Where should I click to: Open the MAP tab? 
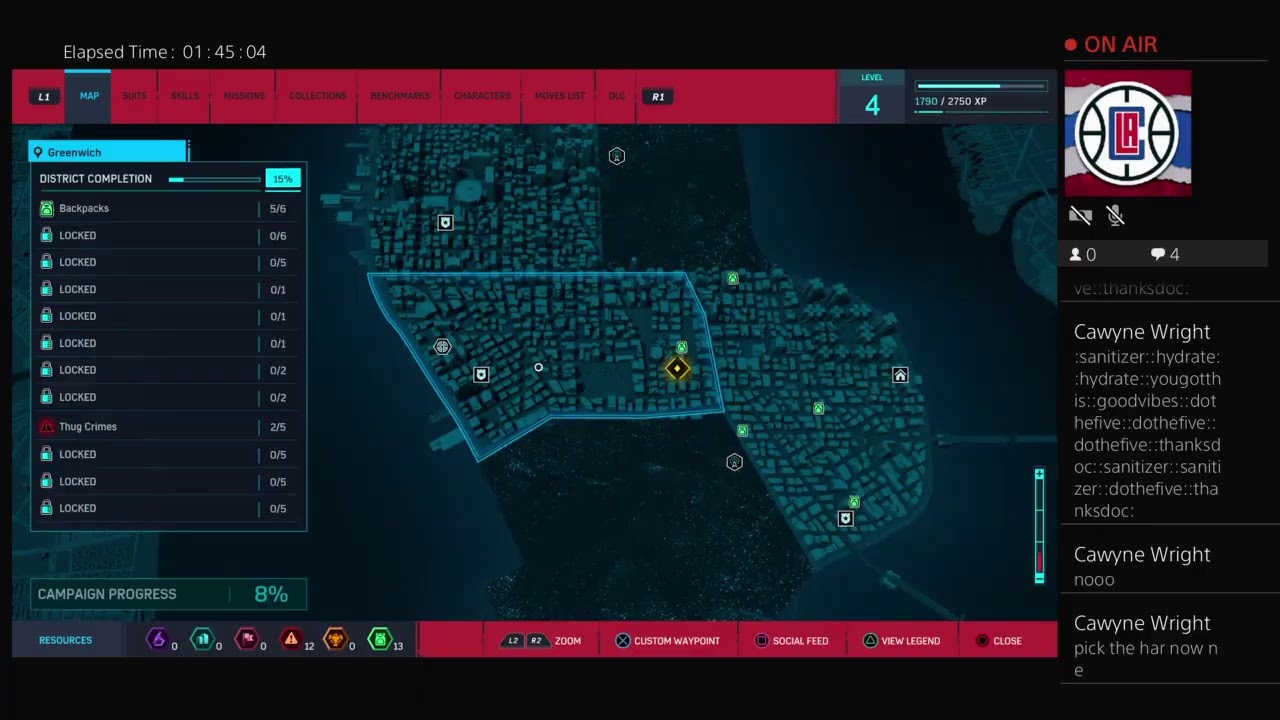point(89,96)
